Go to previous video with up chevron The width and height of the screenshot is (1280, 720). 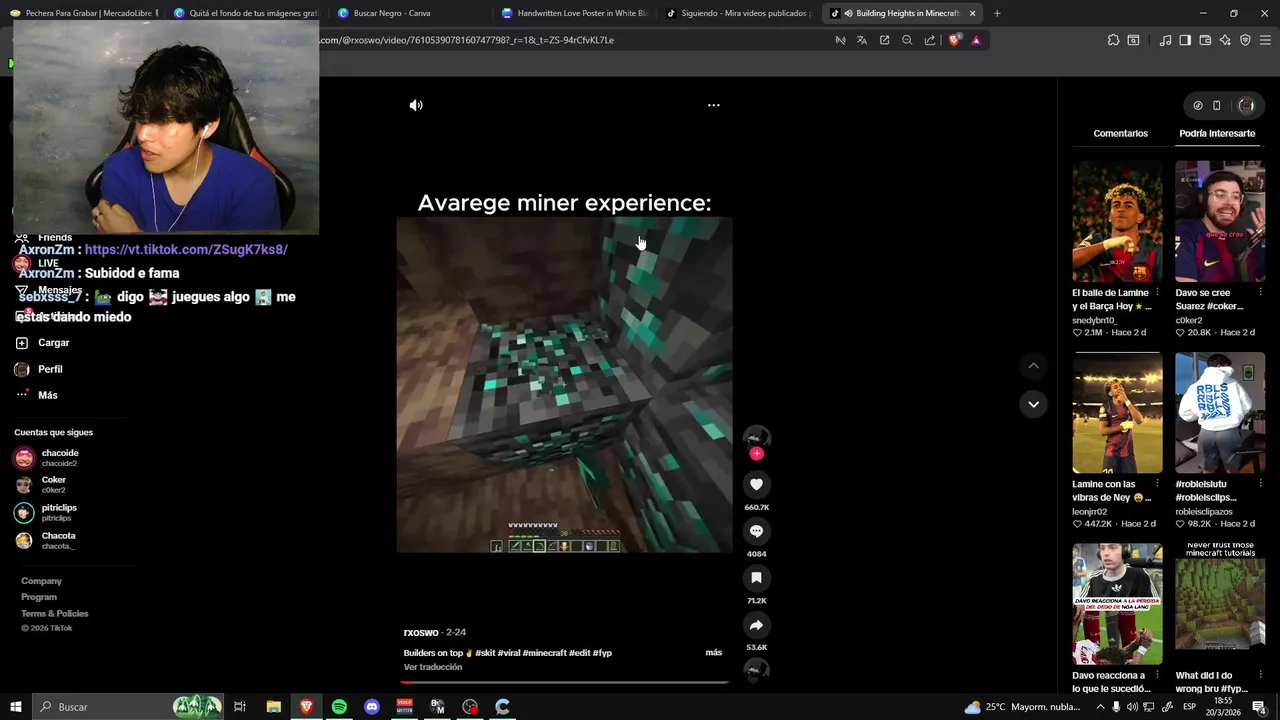point(1033,366)
